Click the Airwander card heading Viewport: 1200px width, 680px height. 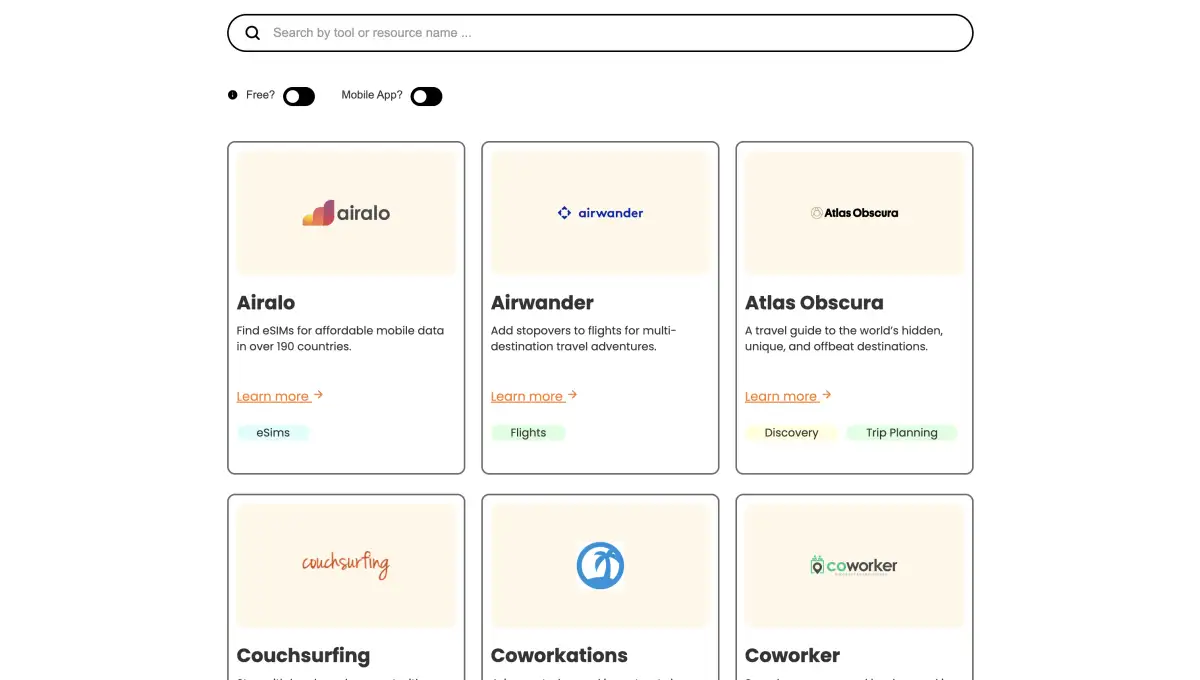pyautogui.click(x=542, y=302)
